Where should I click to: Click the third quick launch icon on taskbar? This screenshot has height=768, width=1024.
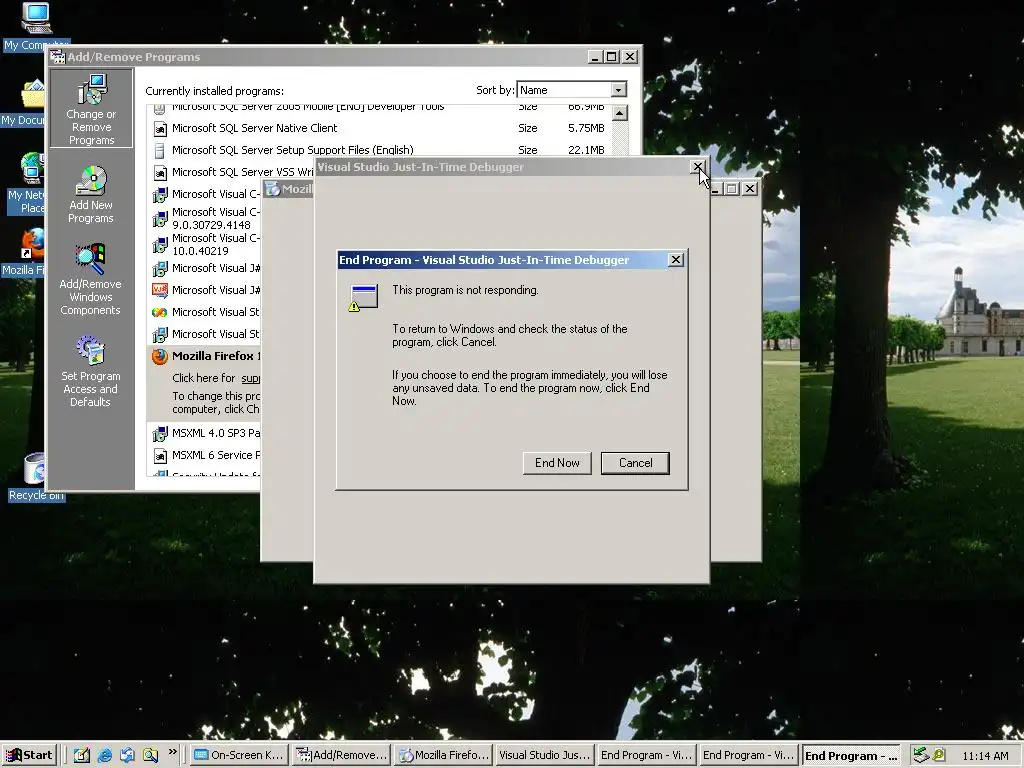(x=127, y=755)
